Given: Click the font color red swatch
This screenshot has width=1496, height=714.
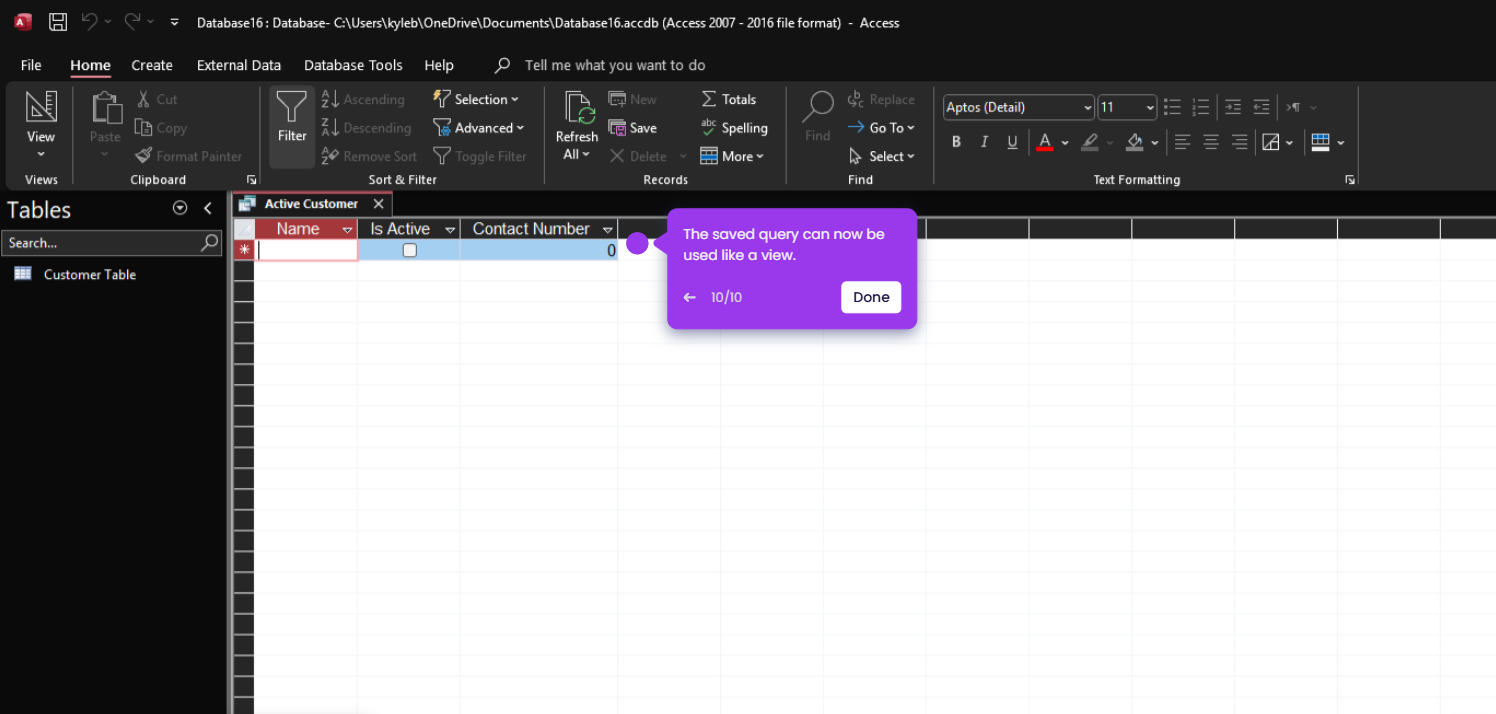Looking at the screenshot, I should [x=1045, y=142].
